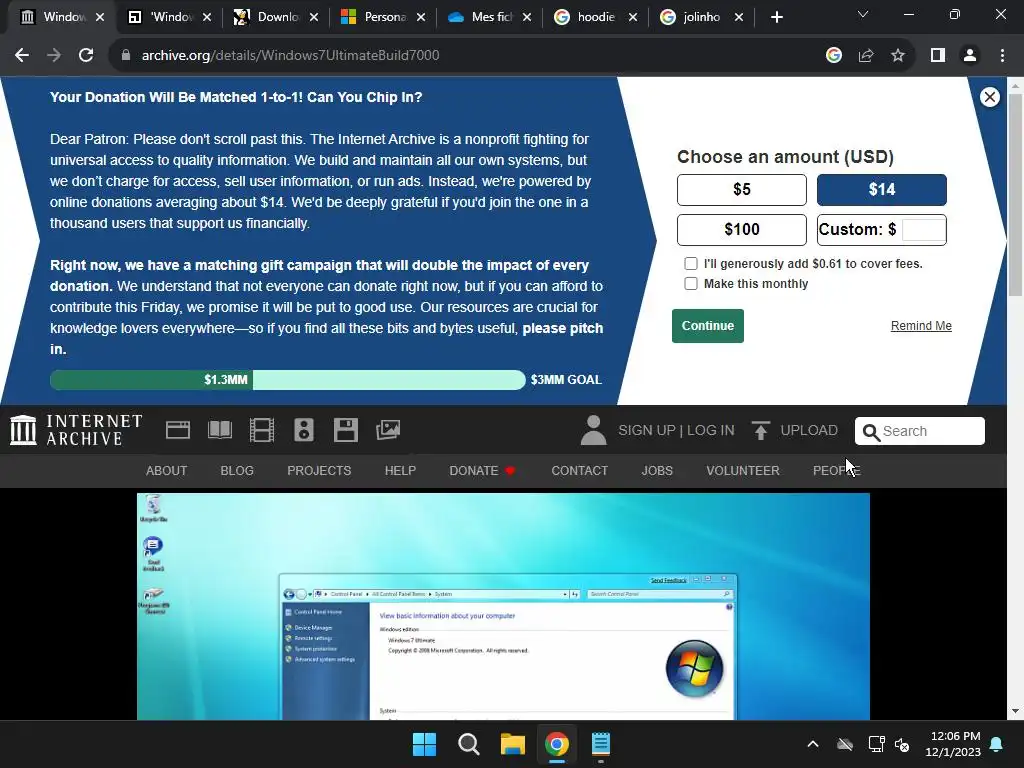Open notification bell in system tray

pos(997,744)
